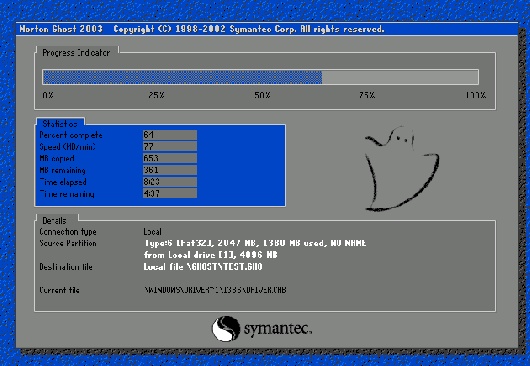Click the unfilled part of progress bar
Viewport: 530px width, 366px height.
click(400, 77)
